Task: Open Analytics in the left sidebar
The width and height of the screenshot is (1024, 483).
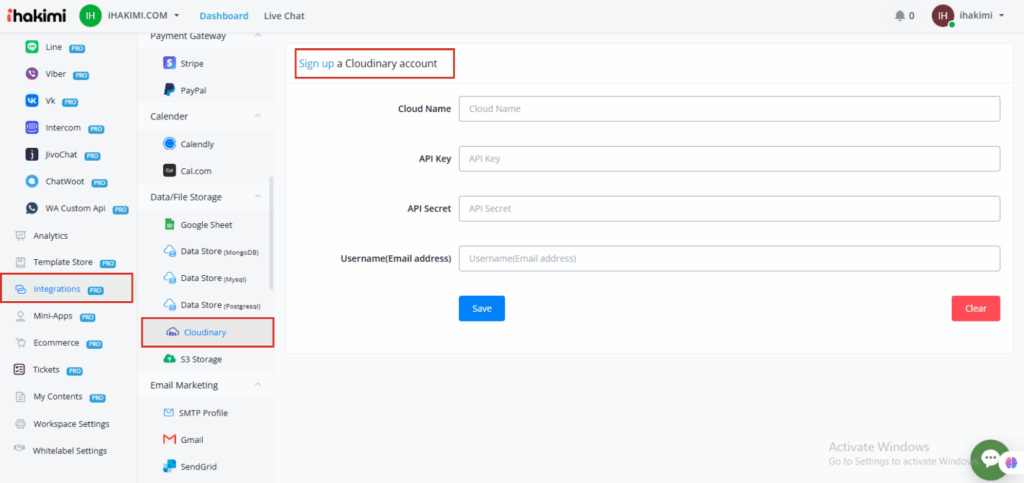Action: (x=50, y=236)
